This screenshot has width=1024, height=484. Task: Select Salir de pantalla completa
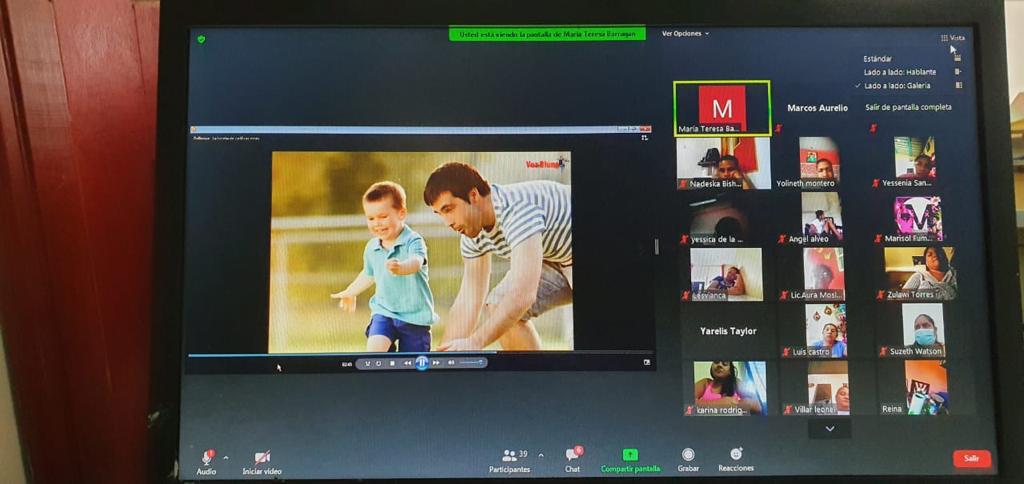coord(908,107)
